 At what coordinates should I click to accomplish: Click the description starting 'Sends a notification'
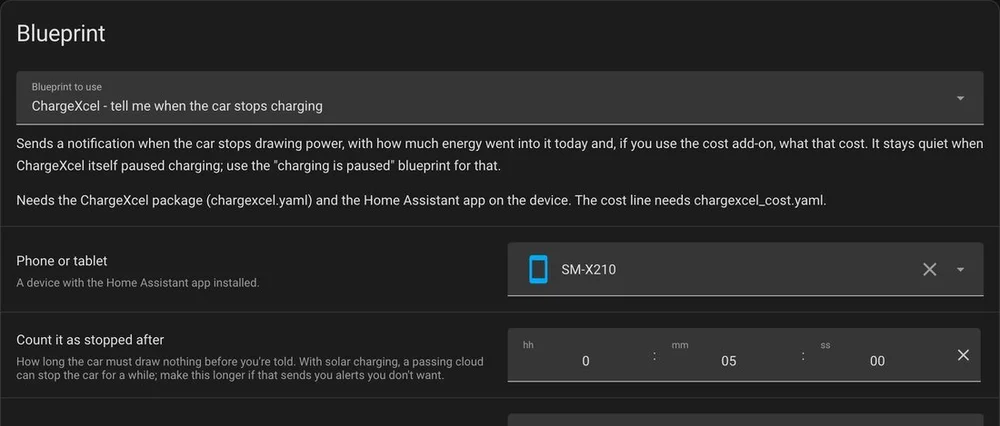point(499,155)
